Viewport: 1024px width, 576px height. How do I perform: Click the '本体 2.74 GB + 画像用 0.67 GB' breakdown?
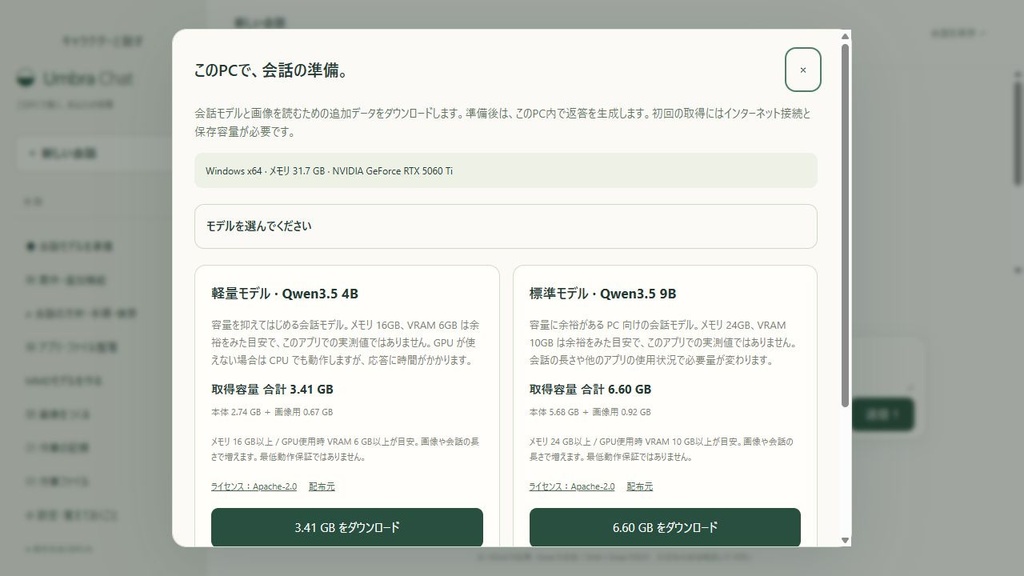pos(272,412)
